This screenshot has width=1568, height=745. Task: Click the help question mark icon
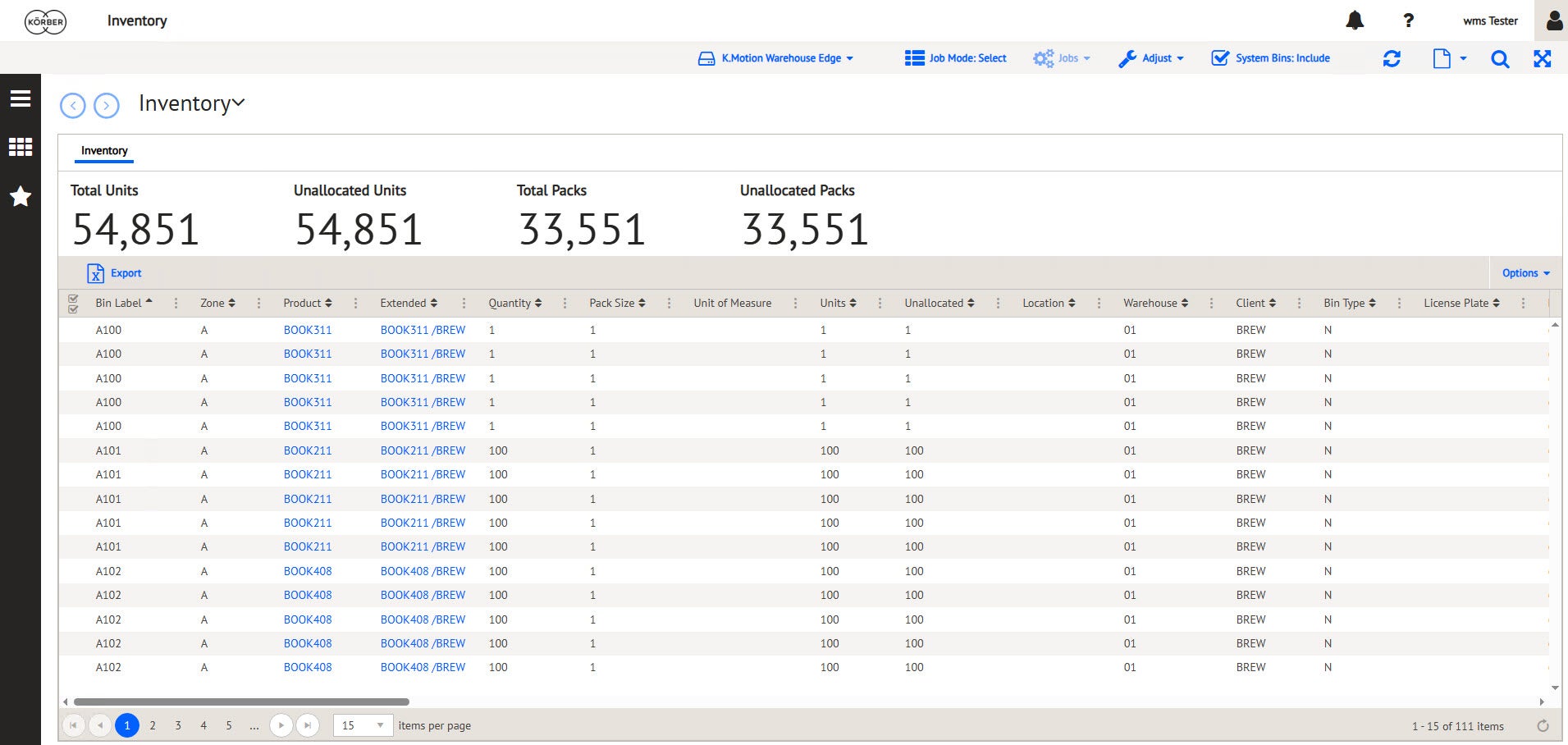coord(1408,21)
